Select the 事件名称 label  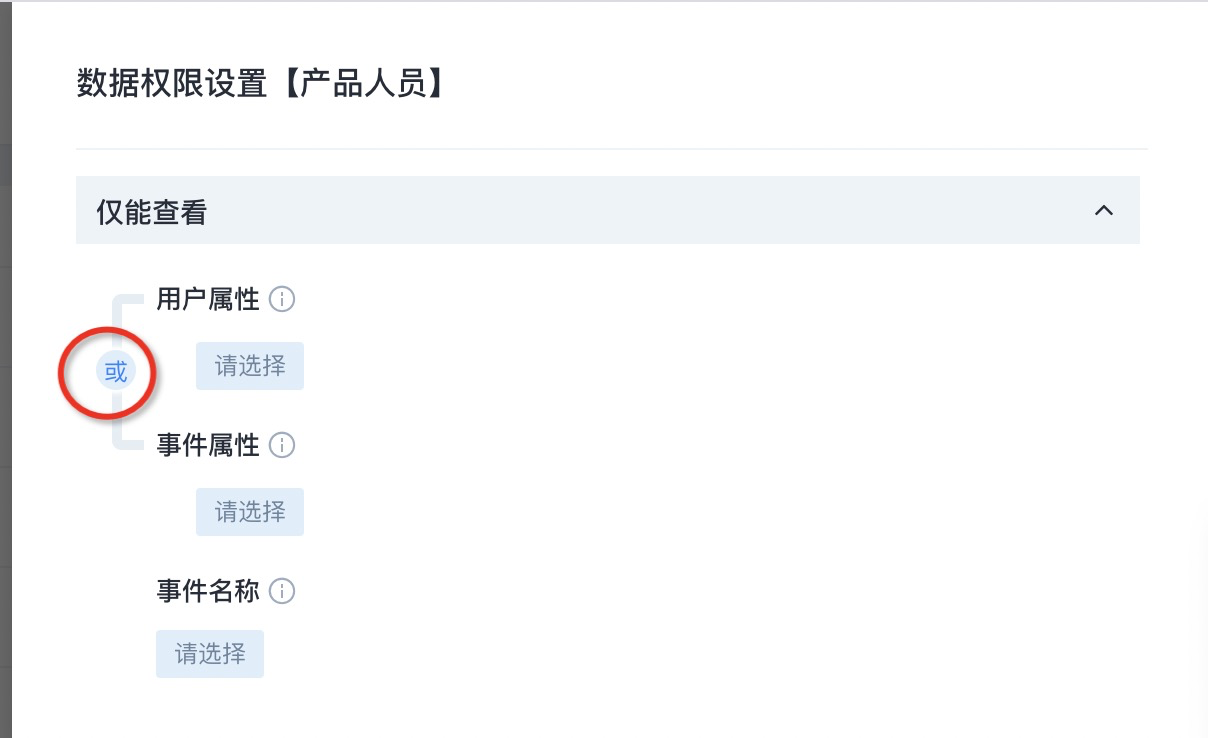208,591
